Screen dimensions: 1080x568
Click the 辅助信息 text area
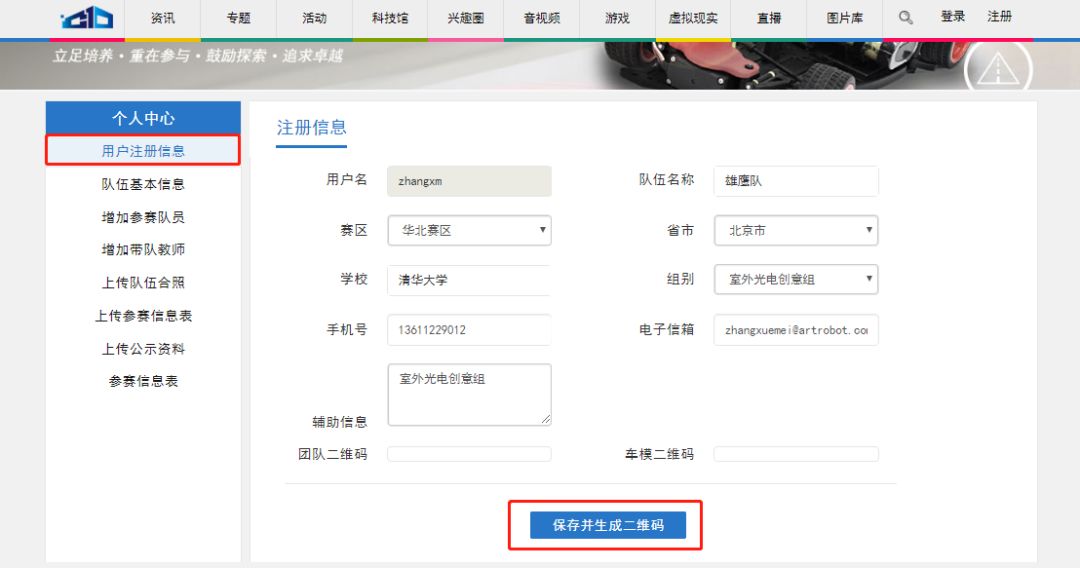click(x=469, y=395)
